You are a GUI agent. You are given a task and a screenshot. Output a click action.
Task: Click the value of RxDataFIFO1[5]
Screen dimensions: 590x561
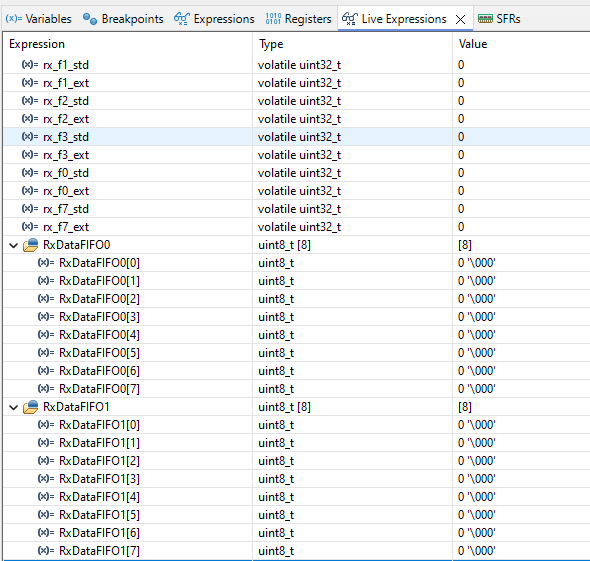(x=476, y=515)
